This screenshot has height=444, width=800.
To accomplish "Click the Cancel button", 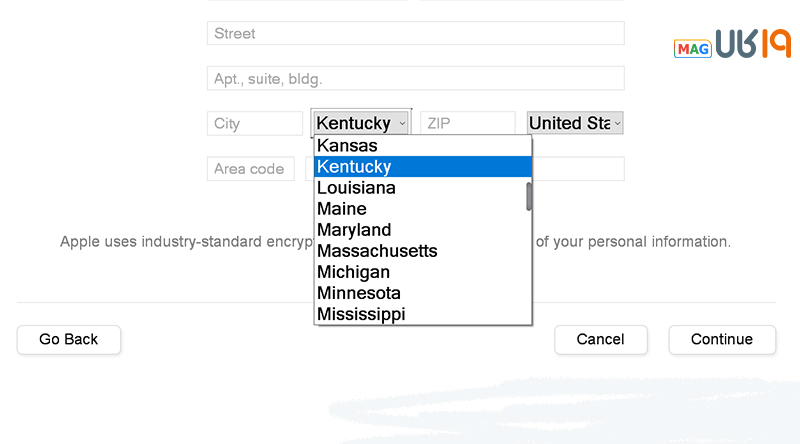I will (x=601, y=339).
